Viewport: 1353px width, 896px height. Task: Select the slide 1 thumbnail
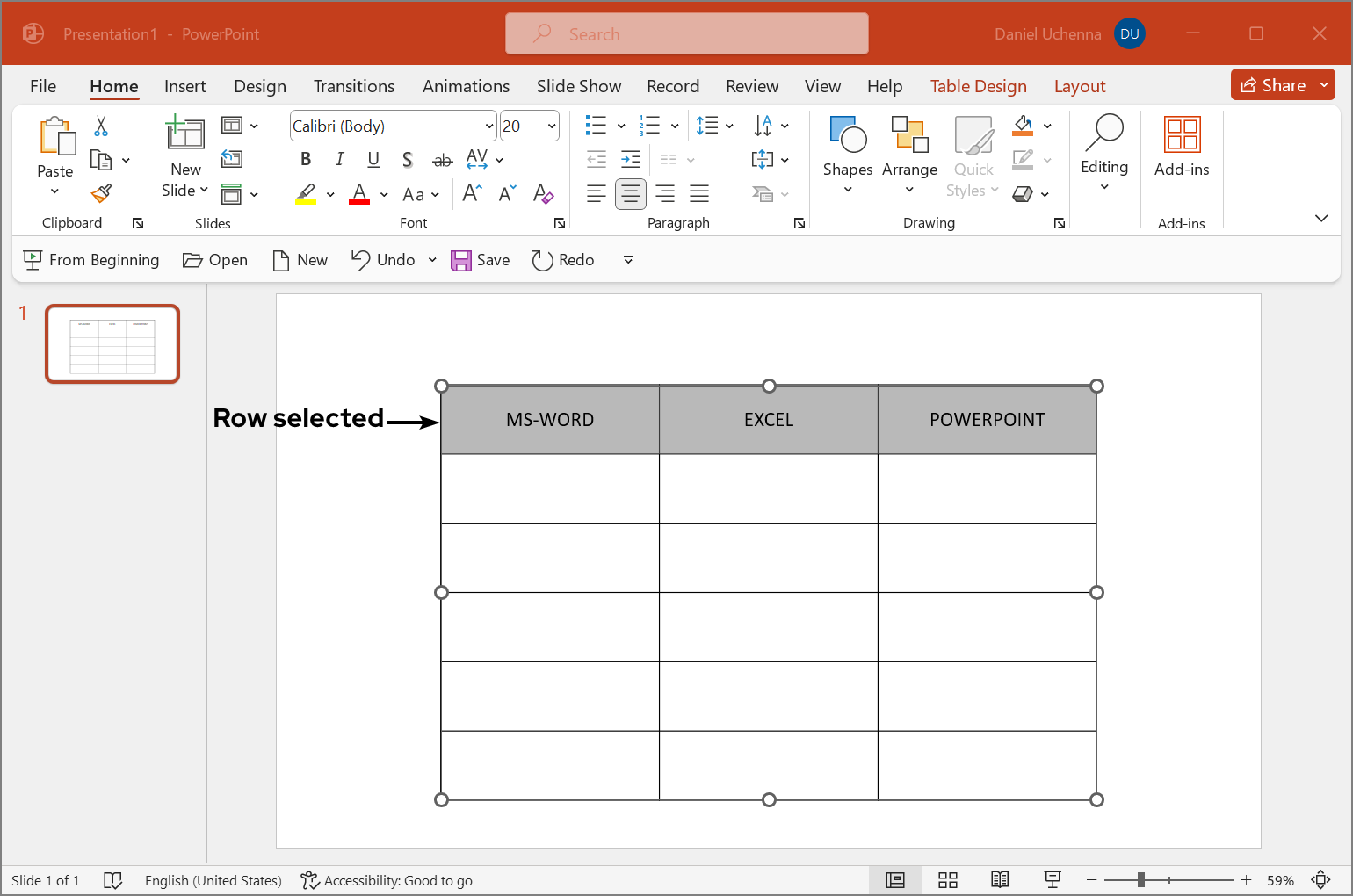point(112,343)
